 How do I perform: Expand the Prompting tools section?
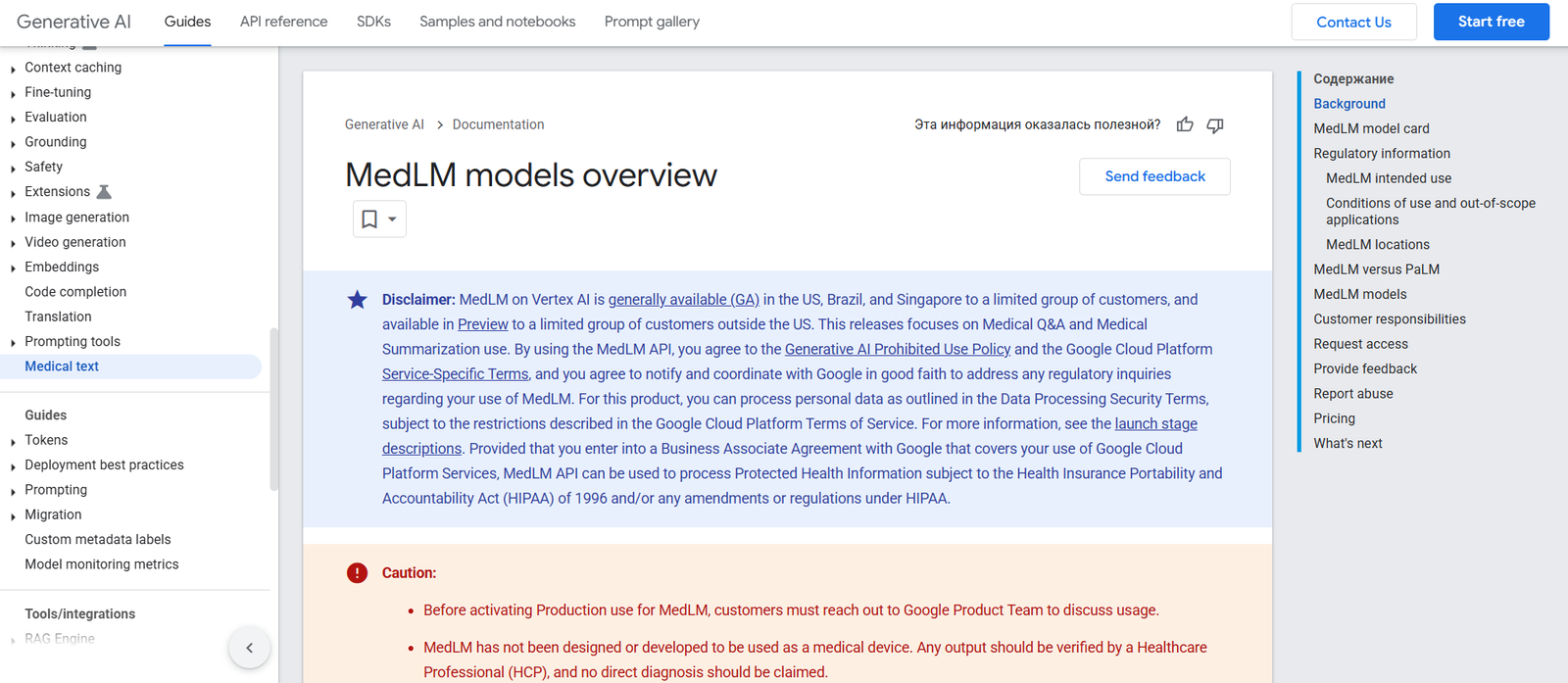point(13,343)
